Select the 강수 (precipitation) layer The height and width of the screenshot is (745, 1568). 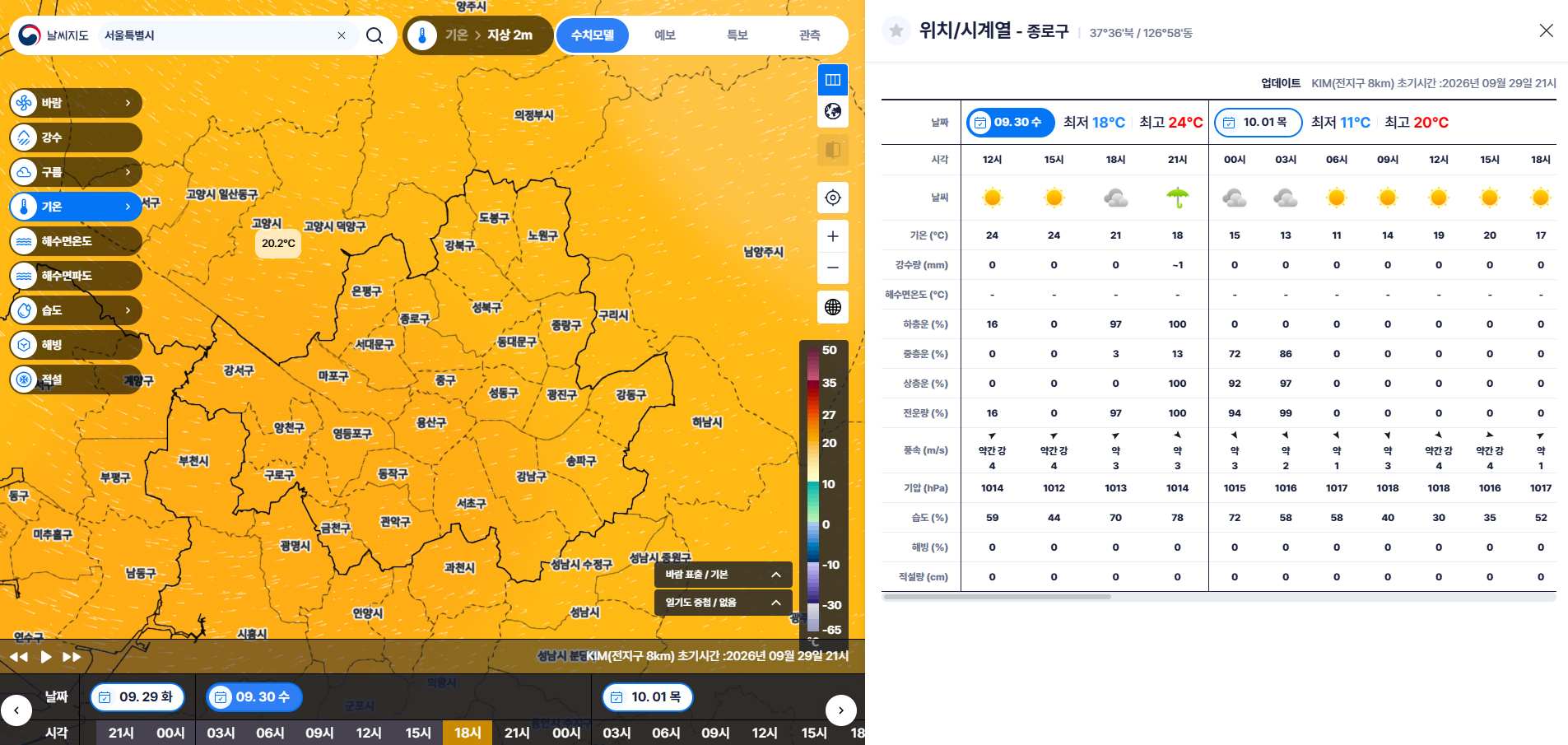pos(76,137)
